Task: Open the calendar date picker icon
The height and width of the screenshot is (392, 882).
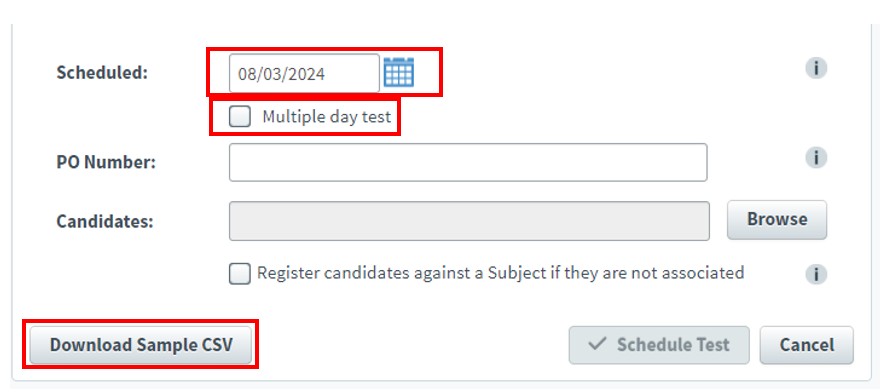Action: [x=399, y=73]
